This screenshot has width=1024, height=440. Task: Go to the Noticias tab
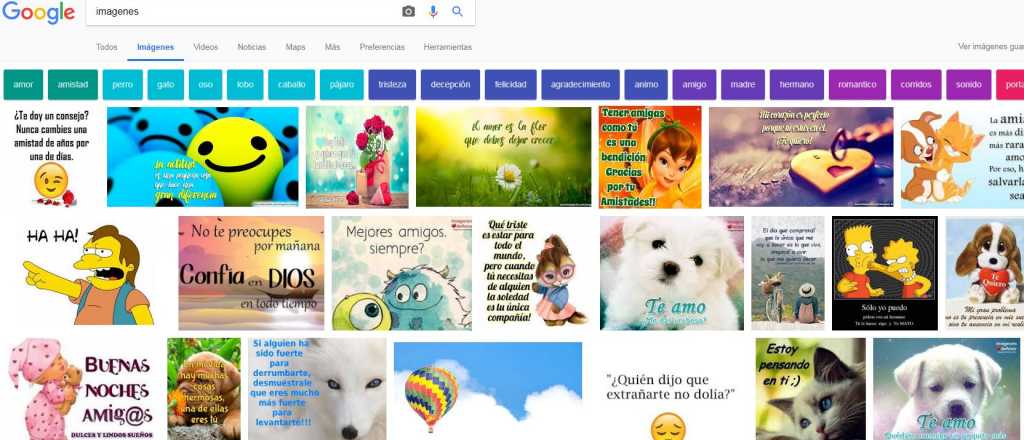pyautogui.click(x=251, y=47)
